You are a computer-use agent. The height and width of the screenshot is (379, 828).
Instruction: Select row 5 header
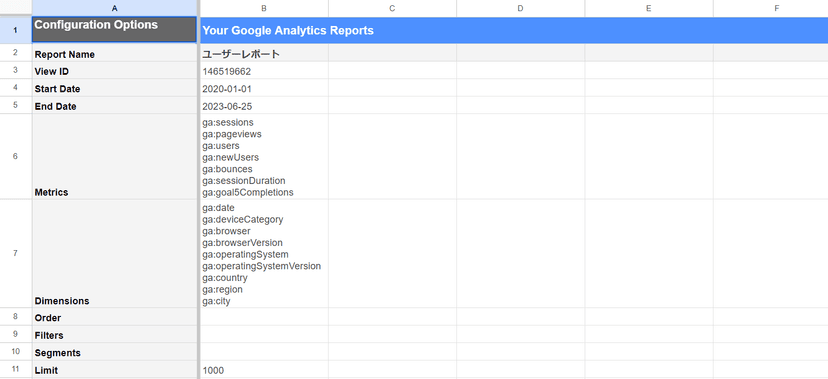15,105
